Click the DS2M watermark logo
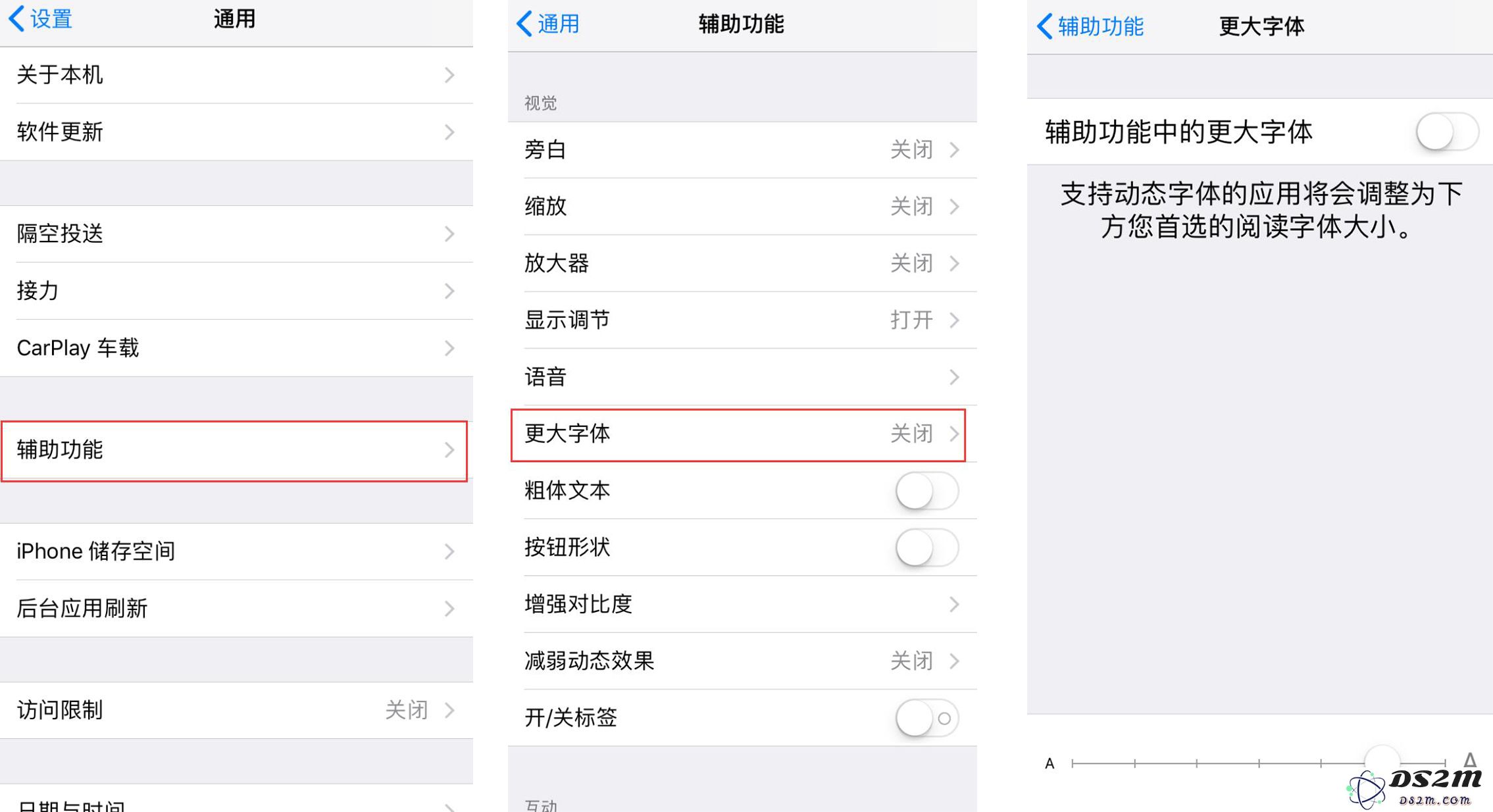This screenshot has height=812, width=1493. [1415, 788]
